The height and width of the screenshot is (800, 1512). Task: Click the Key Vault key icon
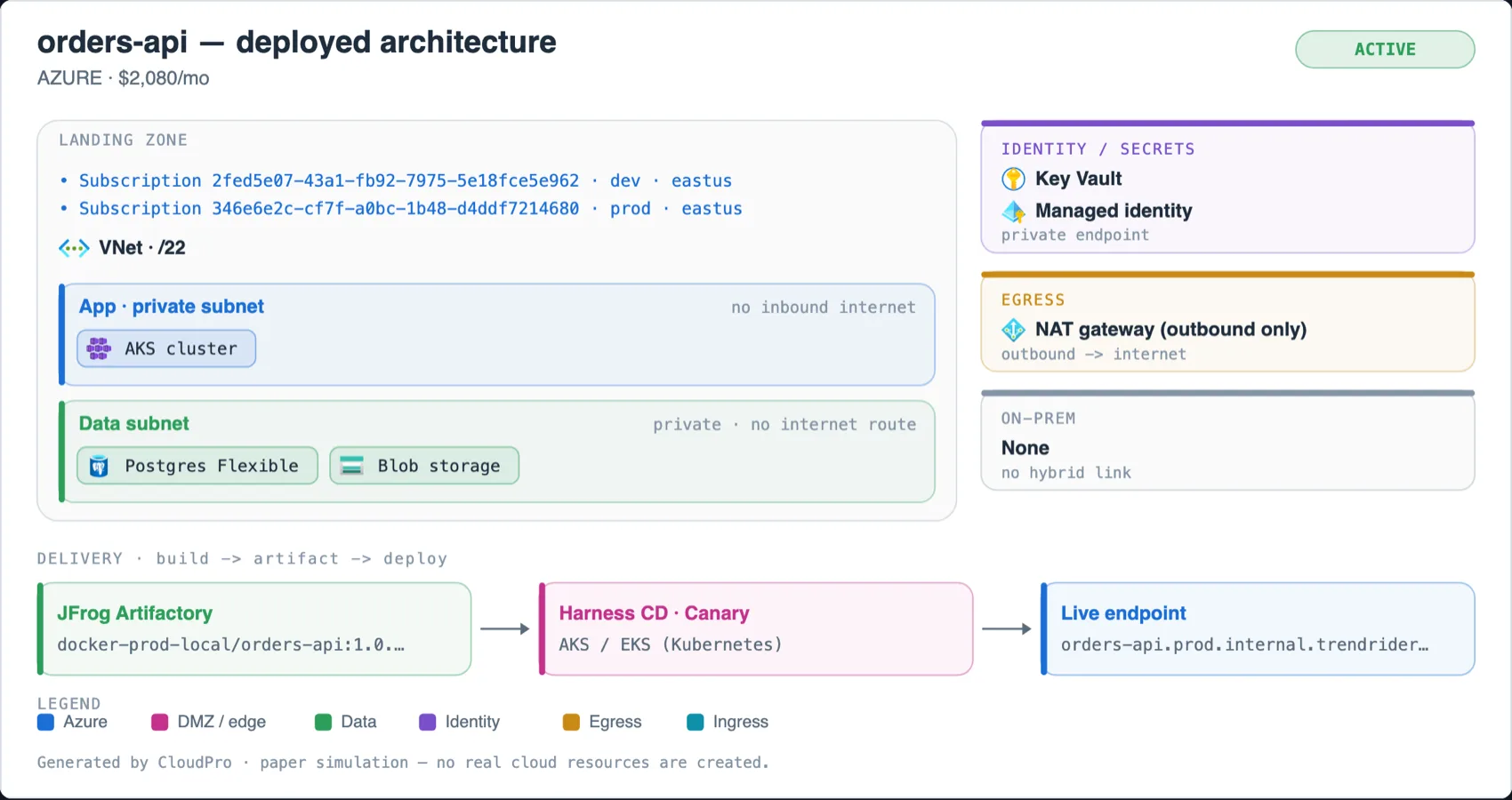[x=1013, y=179]
